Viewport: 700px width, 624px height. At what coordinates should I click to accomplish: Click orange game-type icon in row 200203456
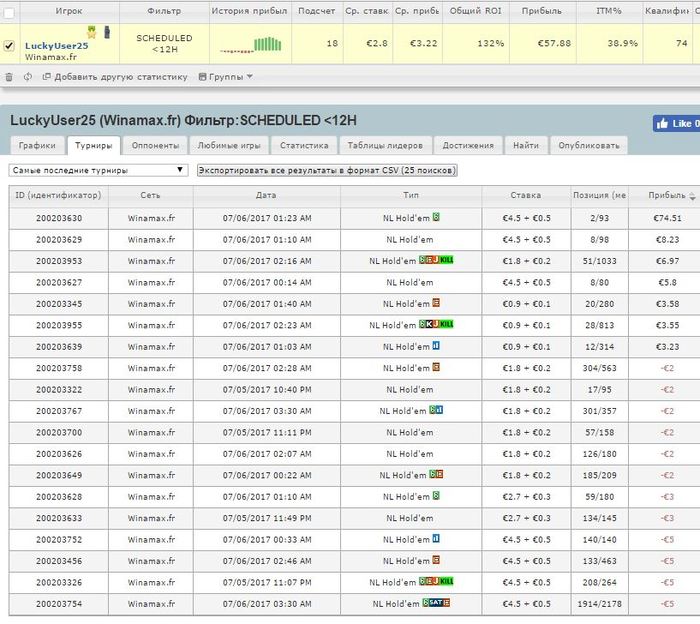[436, 560]
